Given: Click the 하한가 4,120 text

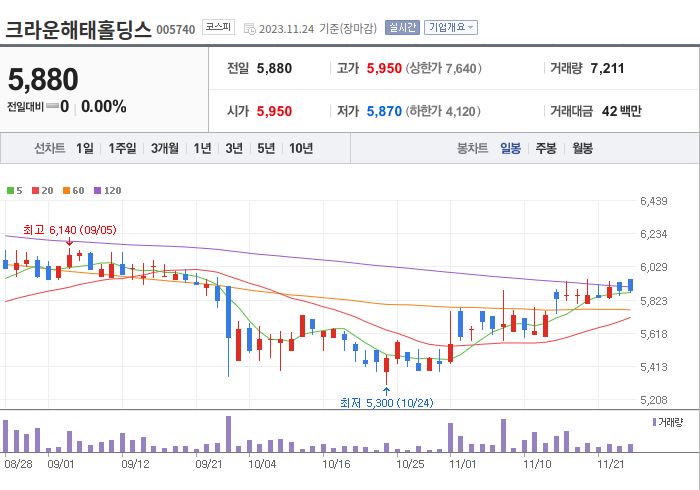Looking at the screenshot, I should pos(443,111).
